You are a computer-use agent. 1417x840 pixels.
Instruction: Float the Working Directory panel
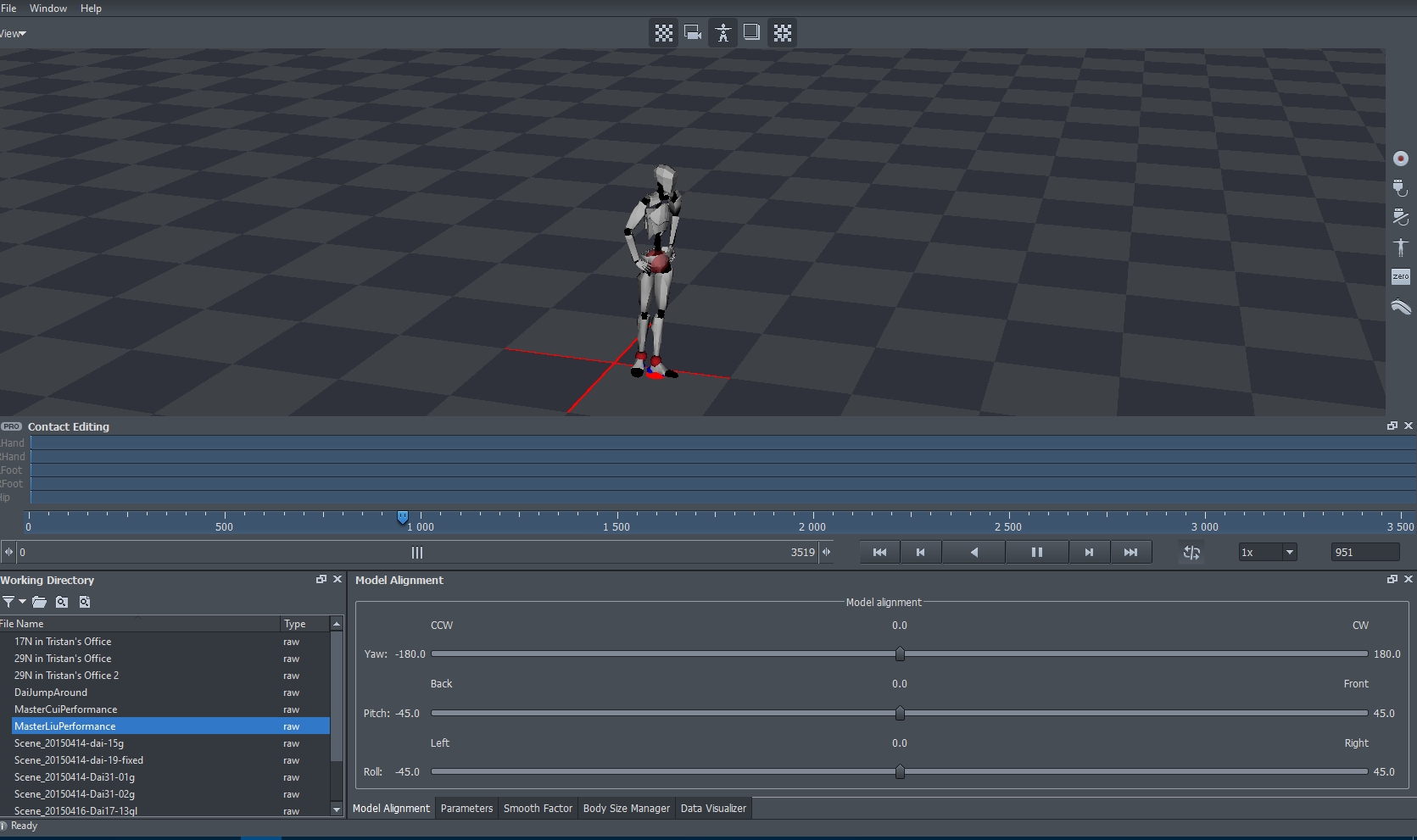pos(321,579)
